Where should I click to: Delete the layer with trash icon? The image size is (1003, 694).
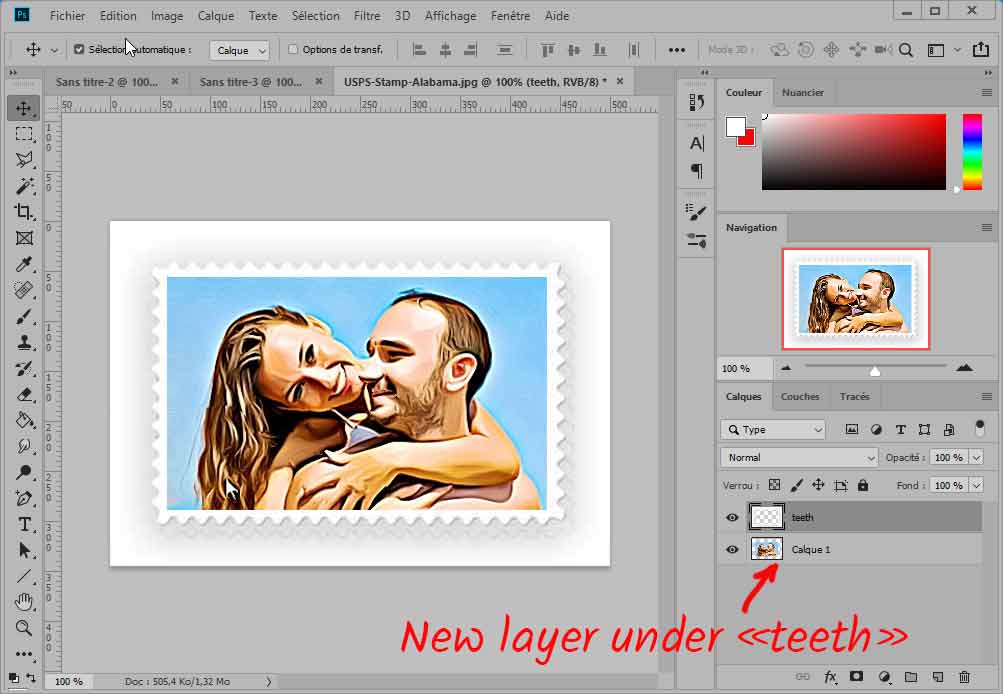(x=964, y=677)
